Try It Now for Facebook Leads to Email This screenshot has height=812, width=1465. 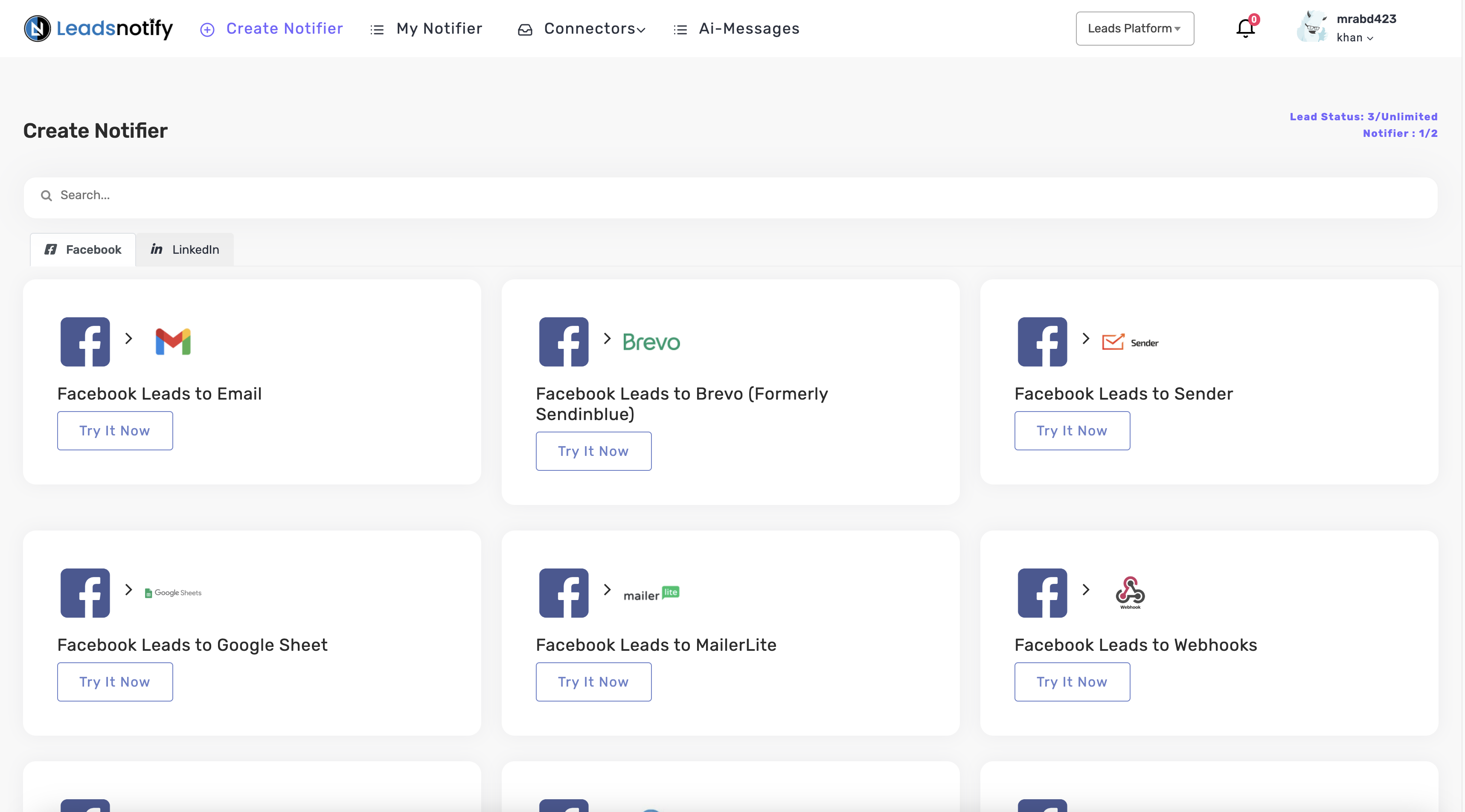[x=115, y=430]
